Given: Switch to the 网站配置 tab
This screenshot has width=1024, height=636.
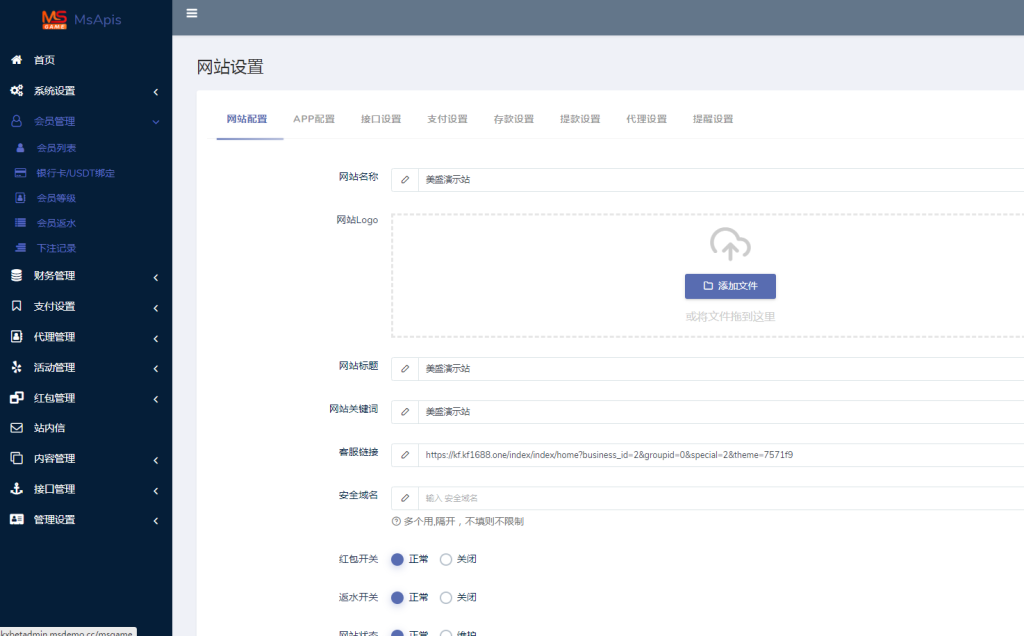Looking at the screenshot, I should click(x=247, y=119).
